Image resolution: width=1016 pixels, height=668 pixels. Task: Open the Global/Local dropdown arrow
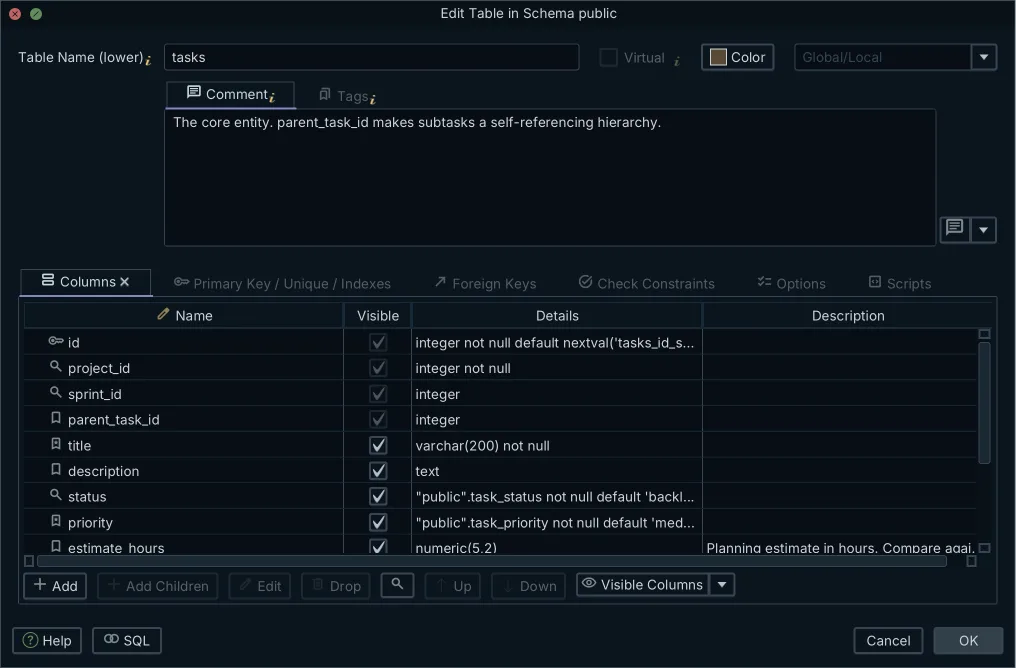coord(984,57)
